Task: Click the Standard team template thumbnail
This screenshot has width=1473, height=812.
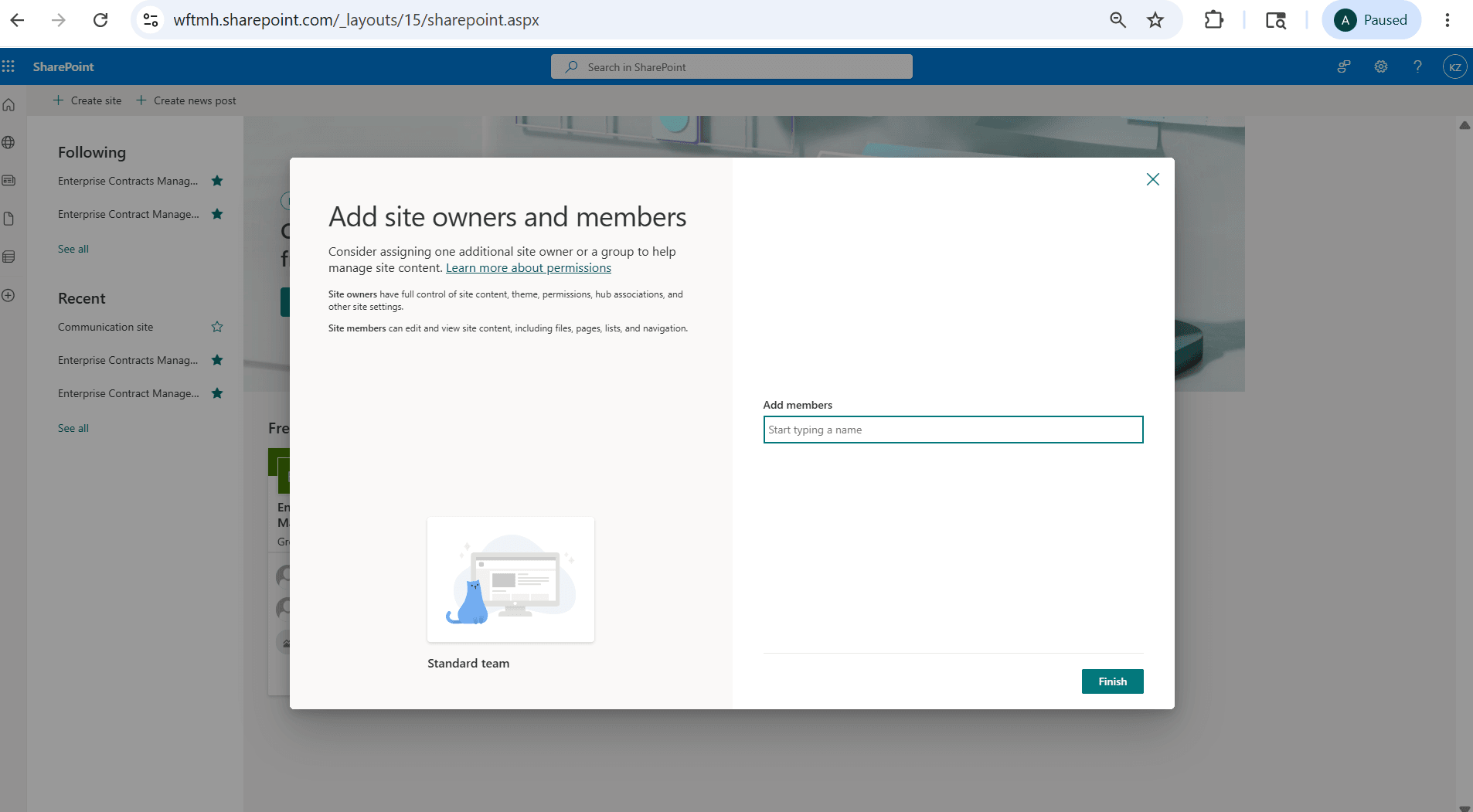Action: (x=511, y=579)
